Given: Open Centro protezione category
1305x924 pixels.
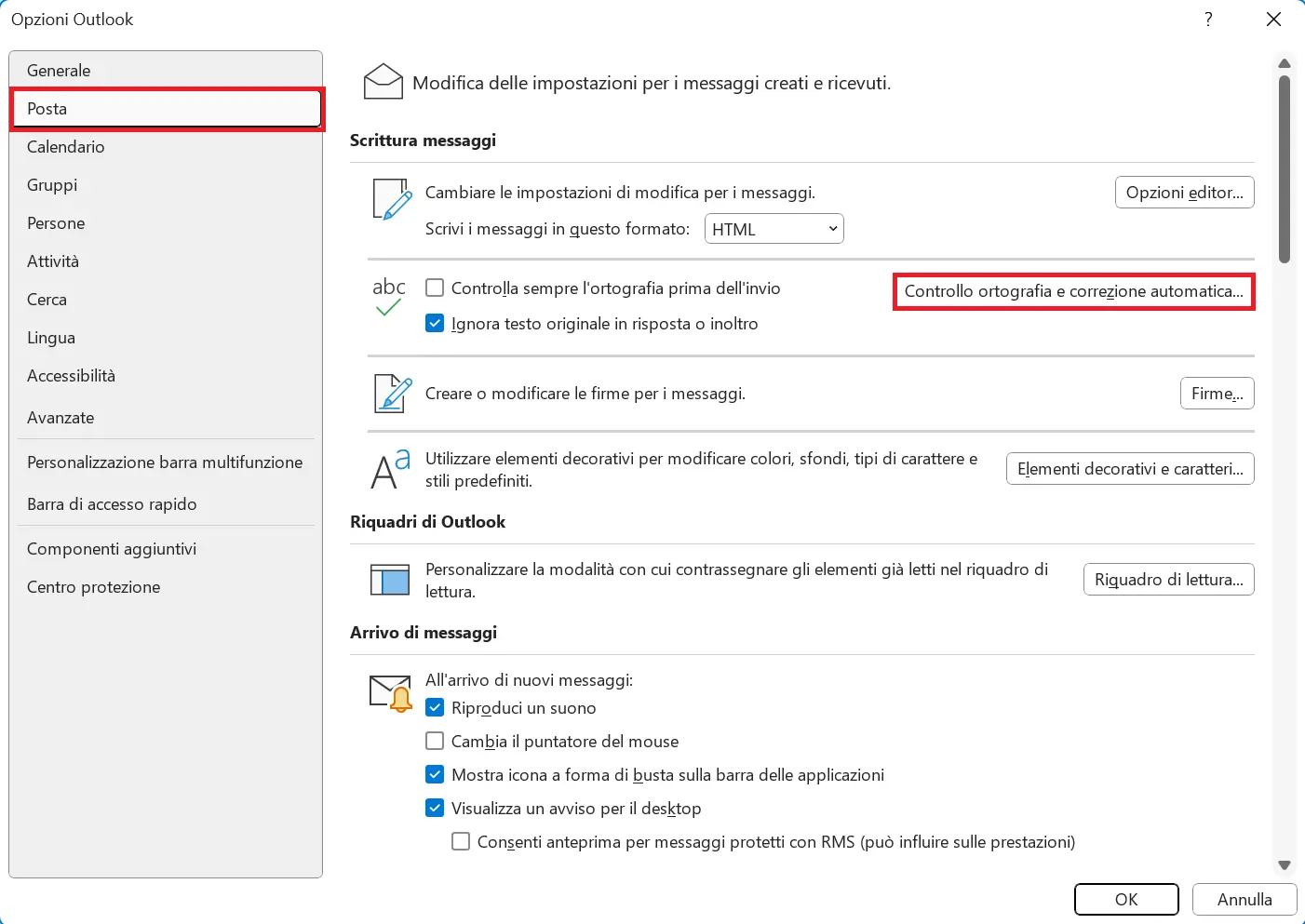Looking at the screenshot, I should (x=166, y=587).
